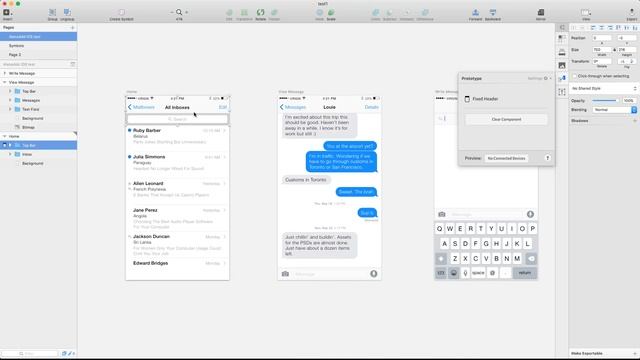Click the Opacity percentage field

(628, 100)
